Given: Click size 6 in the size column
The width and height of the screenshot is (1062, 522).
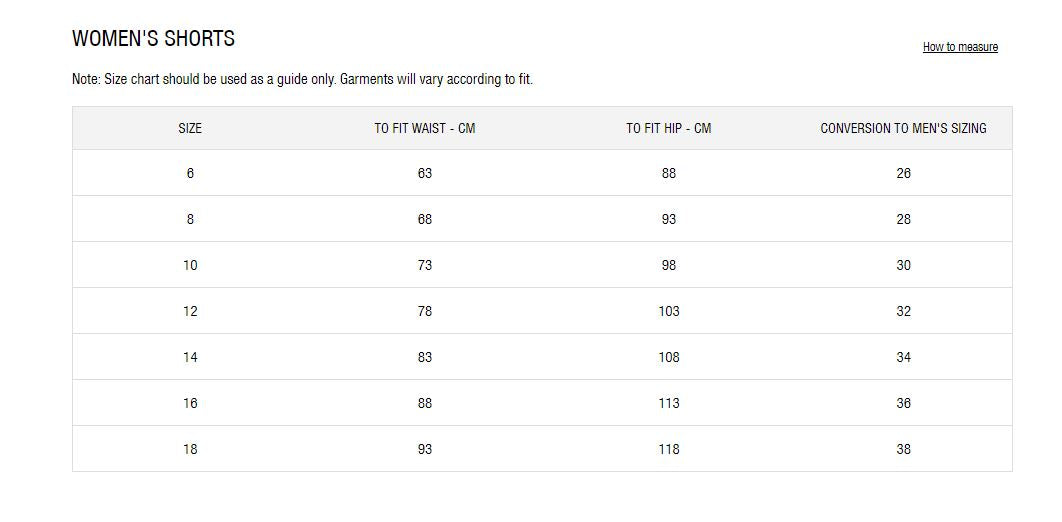Looking at the screenshot, I should coord(190,173).
